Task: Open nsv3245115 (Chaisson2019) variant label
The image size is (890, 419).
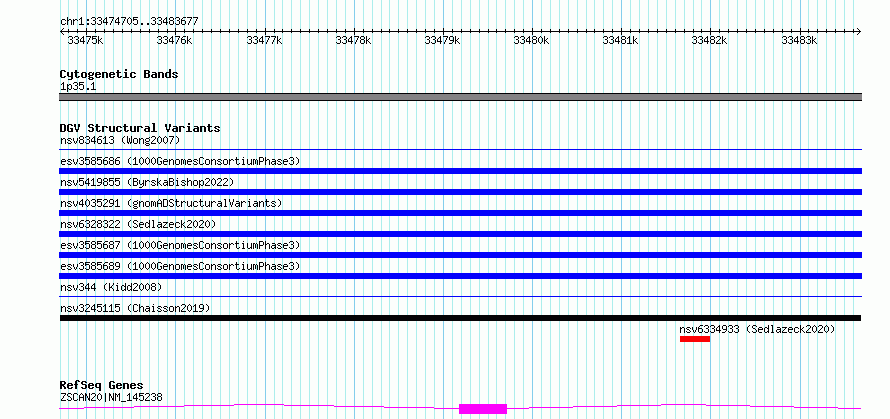Action: 135,308
